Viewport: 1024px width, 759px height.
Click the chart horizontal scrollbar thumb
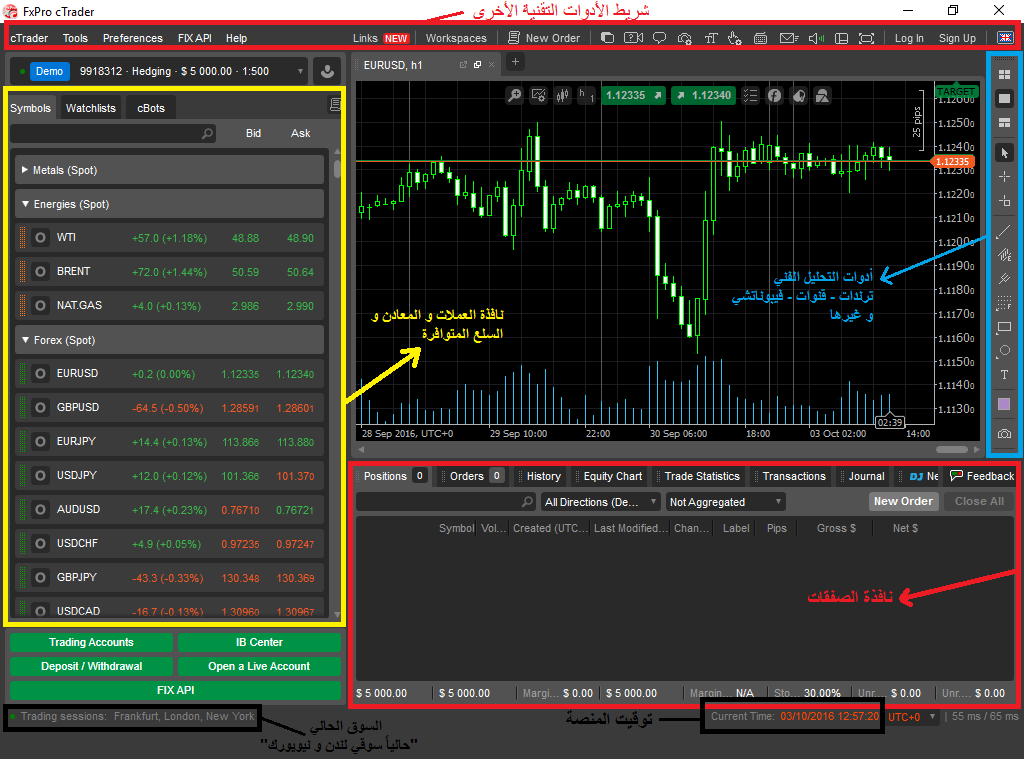952,449
